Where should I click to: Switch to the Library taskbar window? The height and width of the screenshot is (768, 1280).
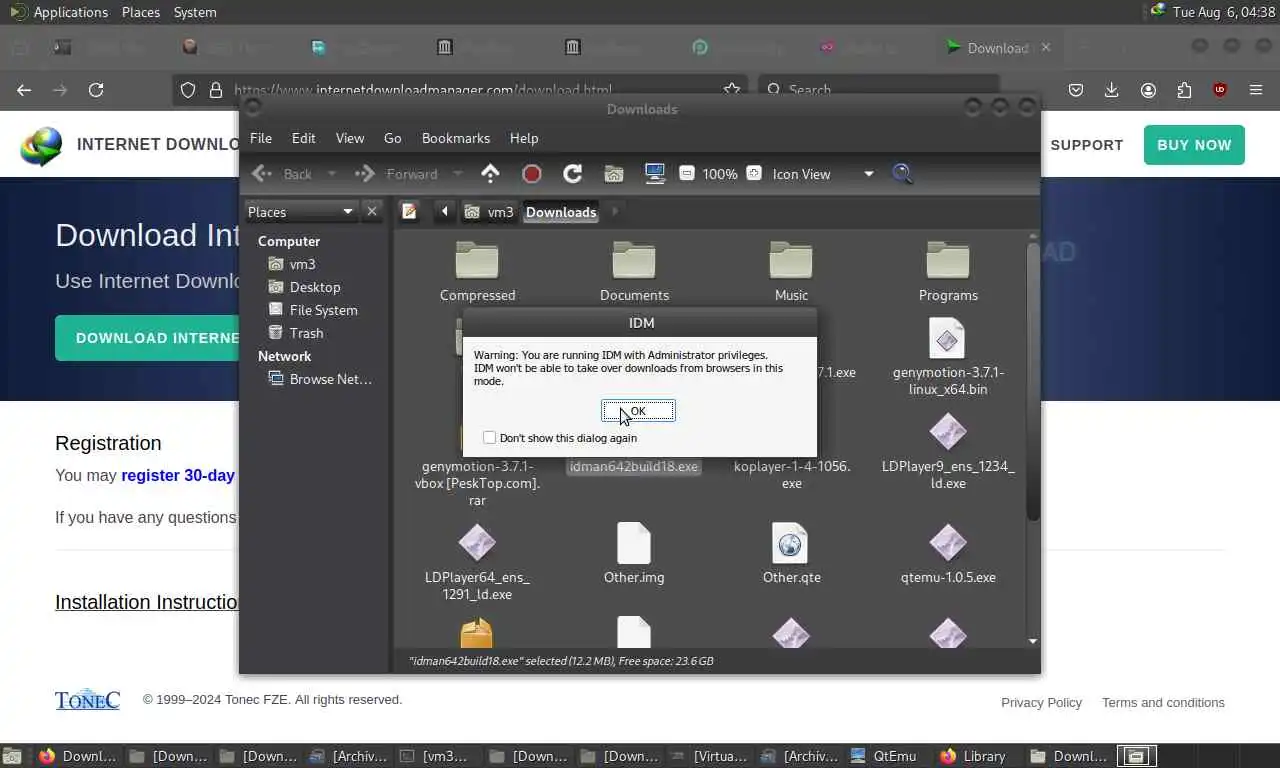pos(973,756)
